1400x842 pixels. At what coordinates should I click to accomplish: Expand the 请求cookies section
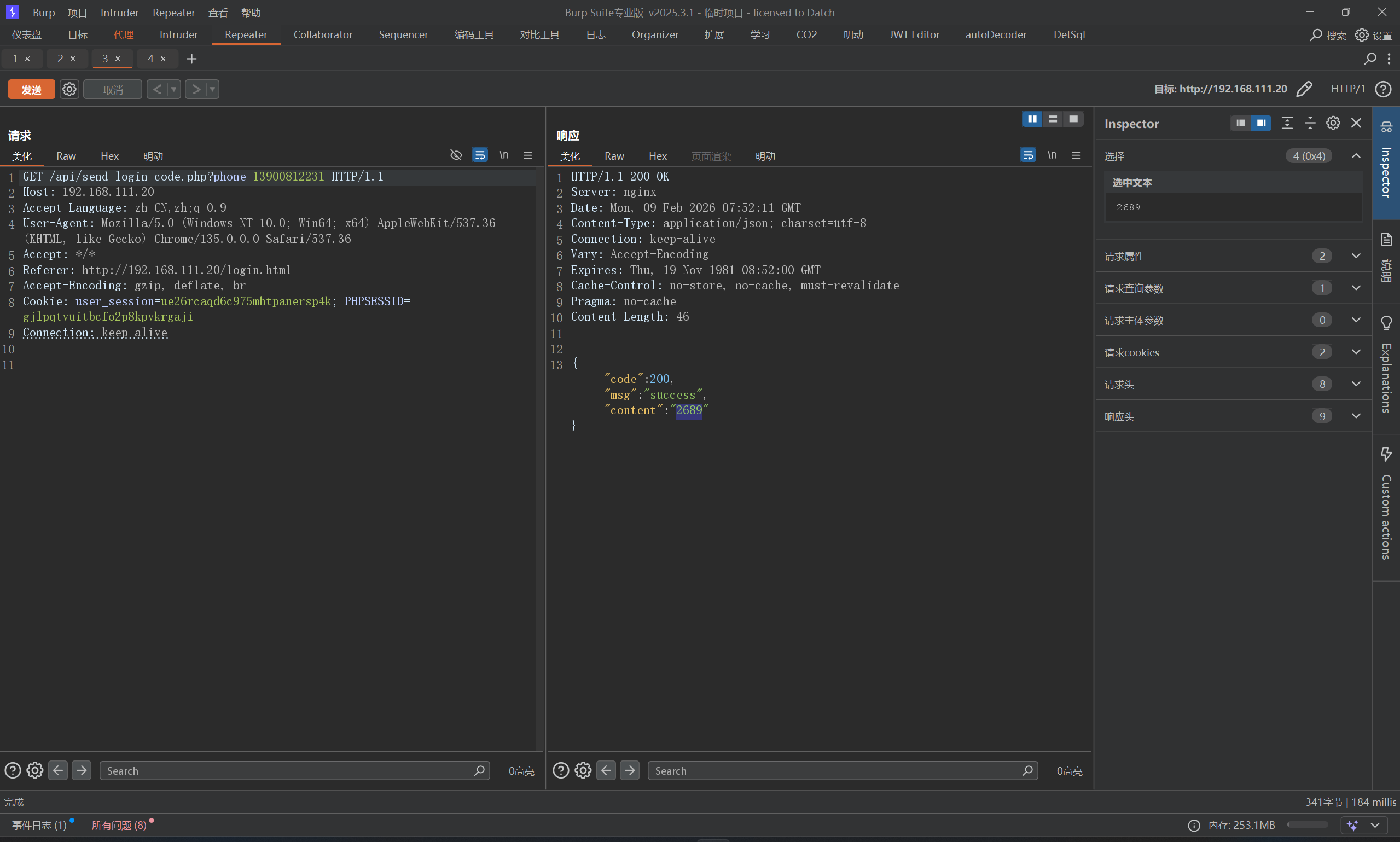[1356, 352]
